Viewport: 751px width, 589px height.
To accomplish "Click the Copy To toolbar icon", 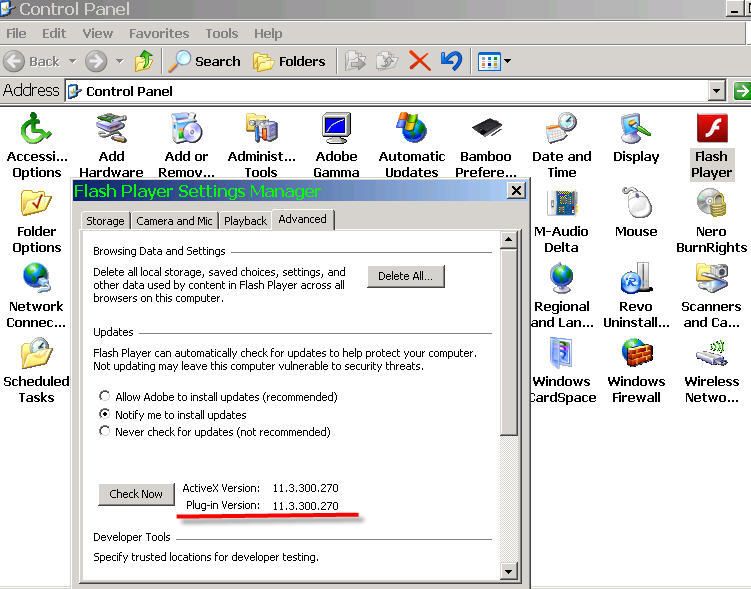I will 387,61.
